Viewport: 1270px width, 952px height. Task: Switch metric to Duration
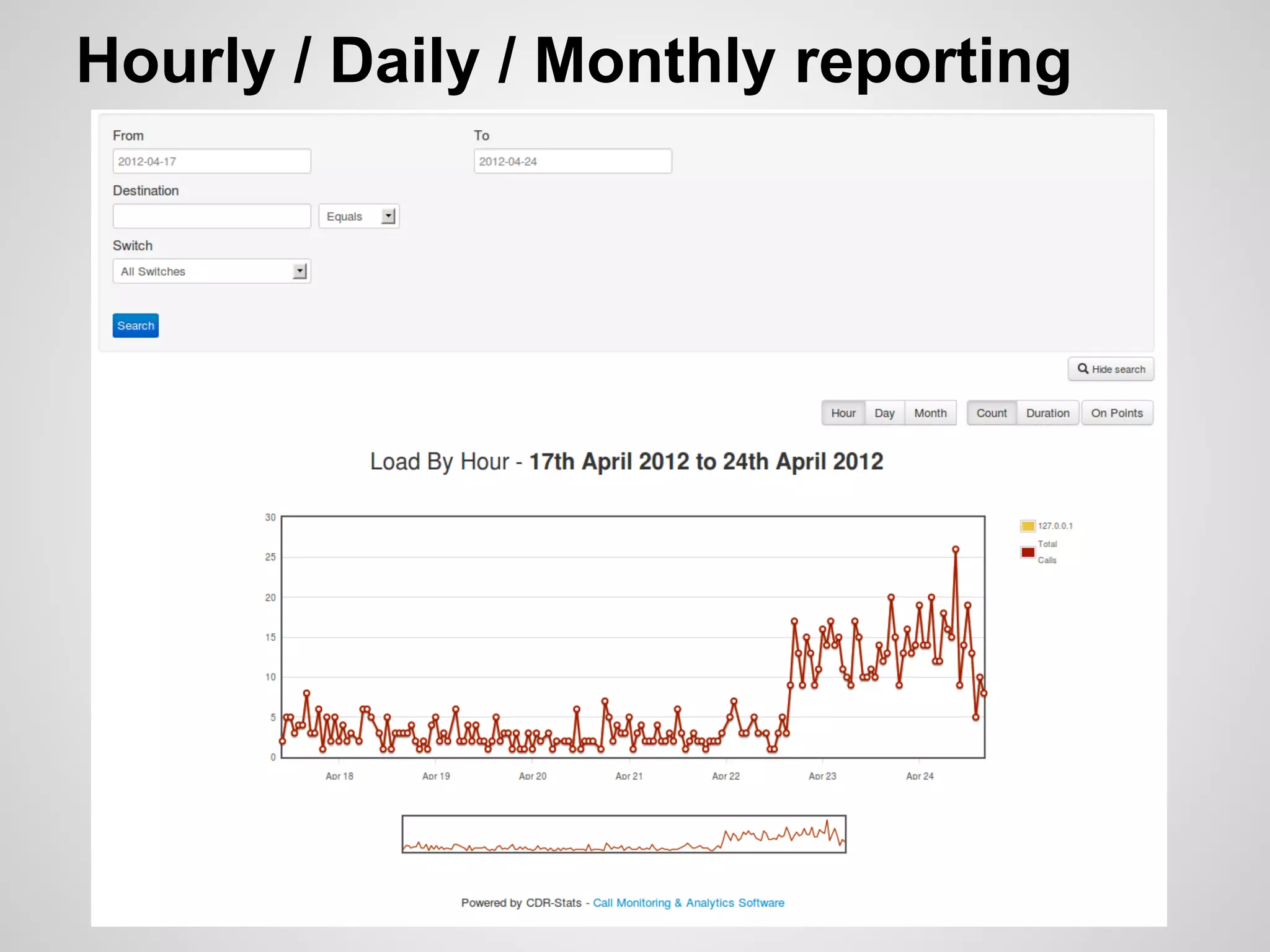coord(1047,413)
